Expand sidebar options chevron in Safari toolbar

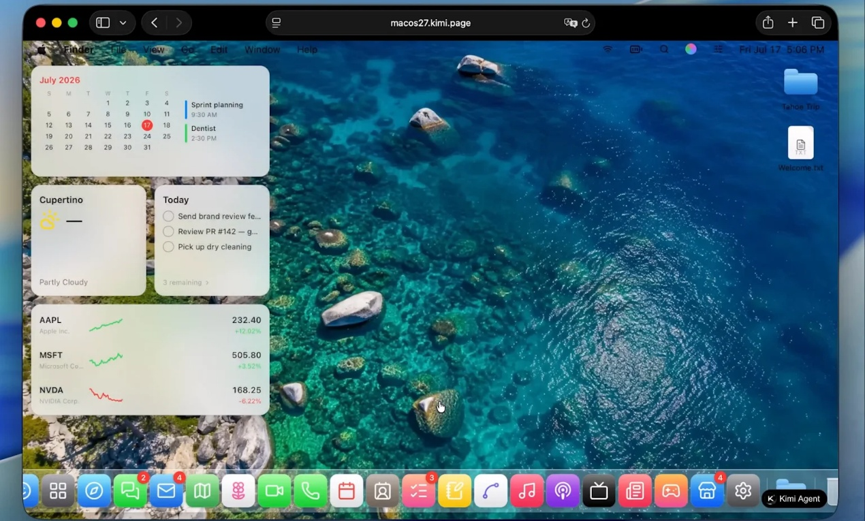point(123,23)
